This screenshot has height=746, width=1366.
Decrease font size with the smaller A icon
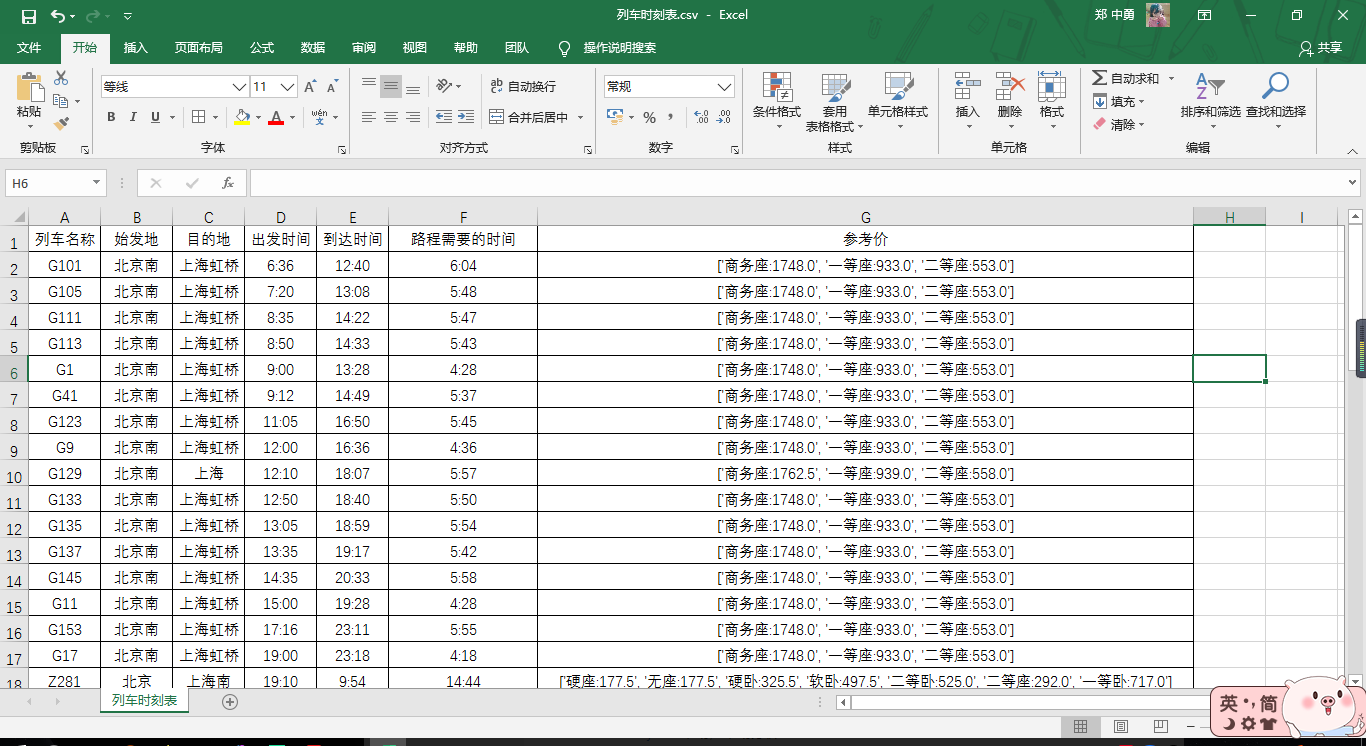click(x=333, y=87)
